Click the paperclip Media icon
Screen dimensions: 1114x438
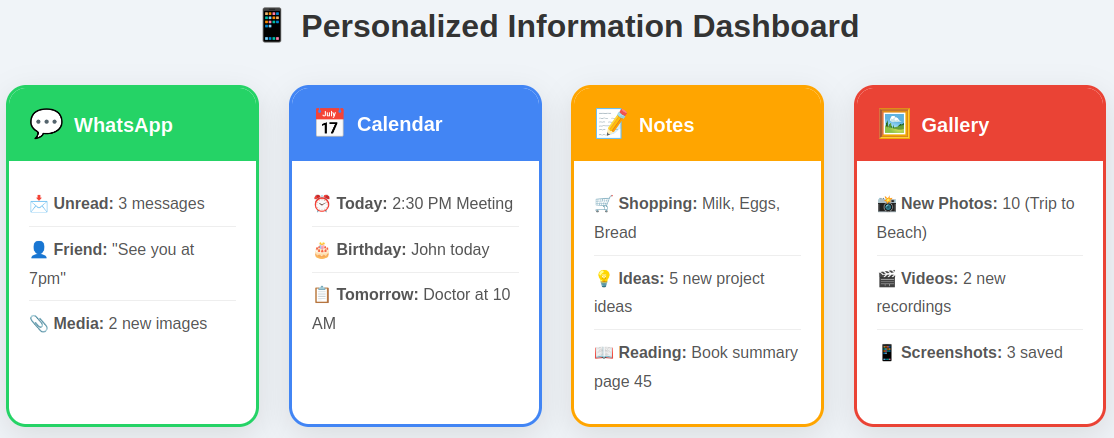pyautogui.click(x=39, y=324)
